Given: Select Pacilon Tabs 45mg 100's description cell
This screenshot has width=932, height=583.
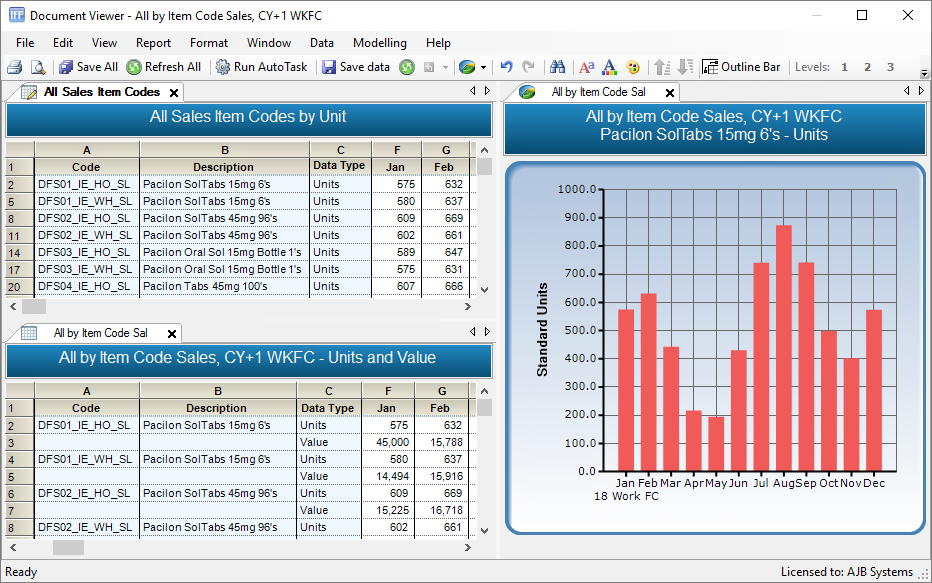Looking at the screenshot, I should [x=224, y=286].
